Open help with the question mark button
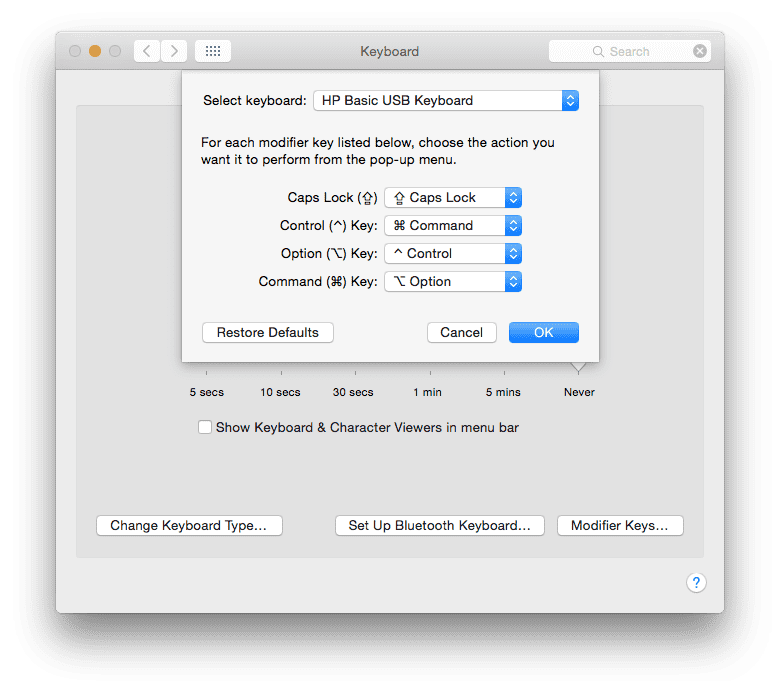 (696, 582)
